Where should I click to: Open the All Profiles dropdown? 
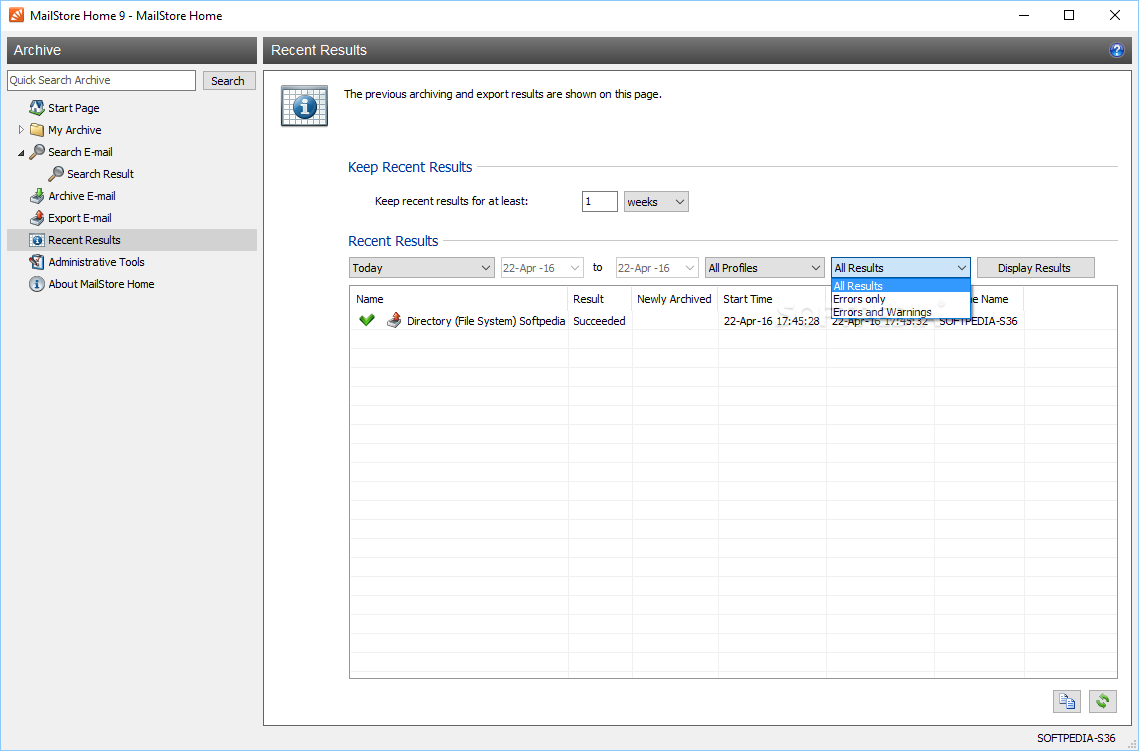tap(764, 268)
